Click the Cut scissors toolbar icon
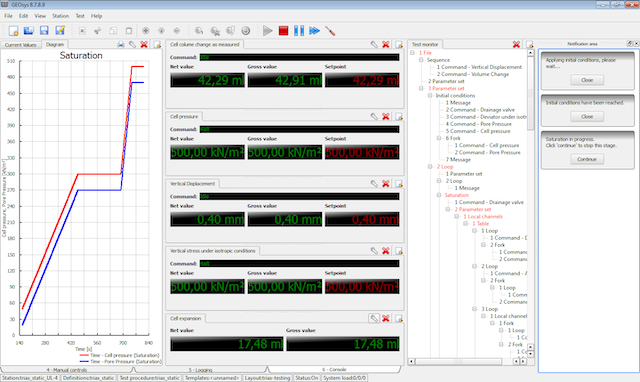This screenshot has height=382, width=640. [98, 31]
